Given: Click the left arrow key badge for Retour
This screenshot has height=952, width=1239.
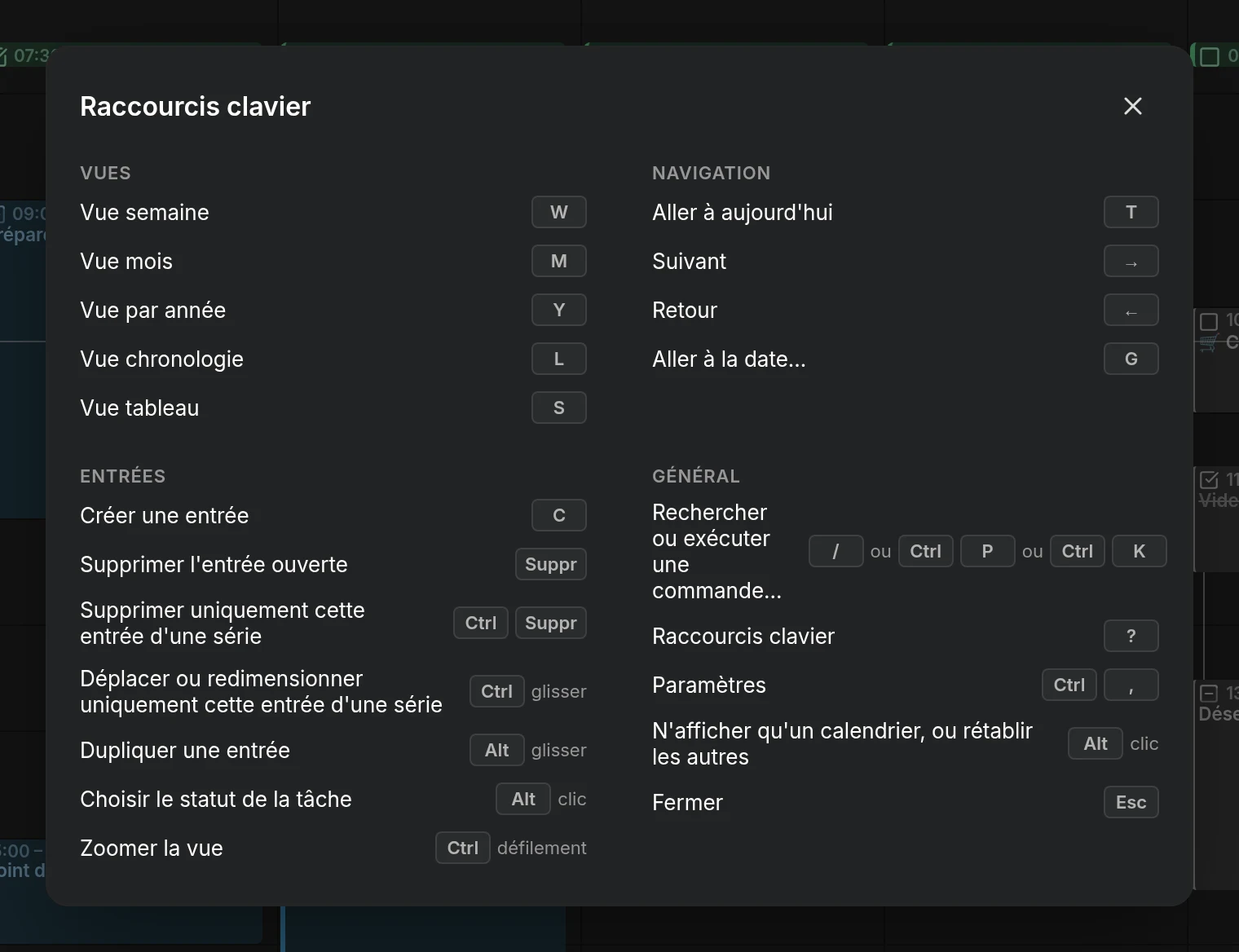Looking at the screenshot, I should (1131, 310).
